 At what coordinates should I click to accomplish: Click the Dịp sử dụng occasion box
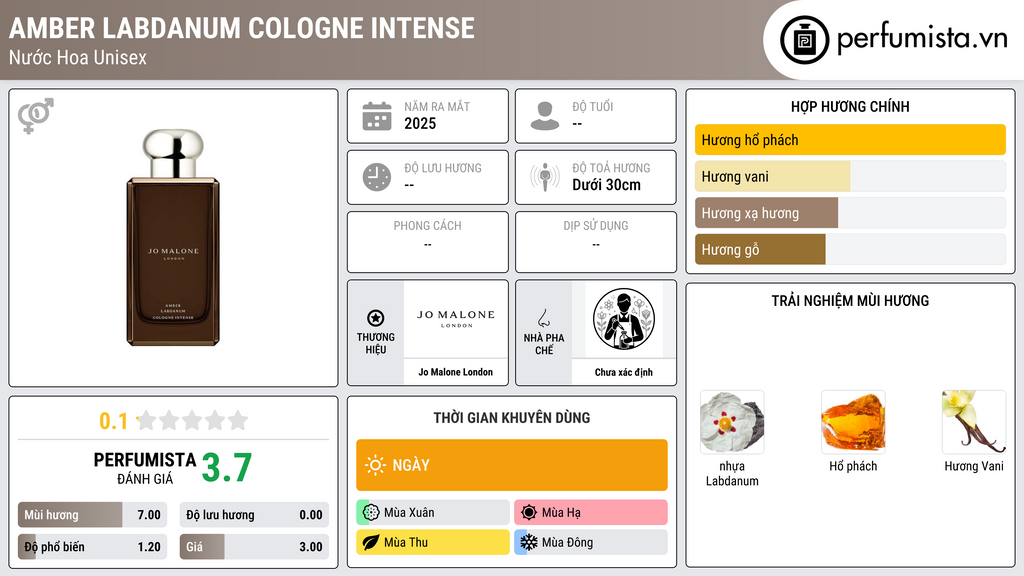point(596,242)
